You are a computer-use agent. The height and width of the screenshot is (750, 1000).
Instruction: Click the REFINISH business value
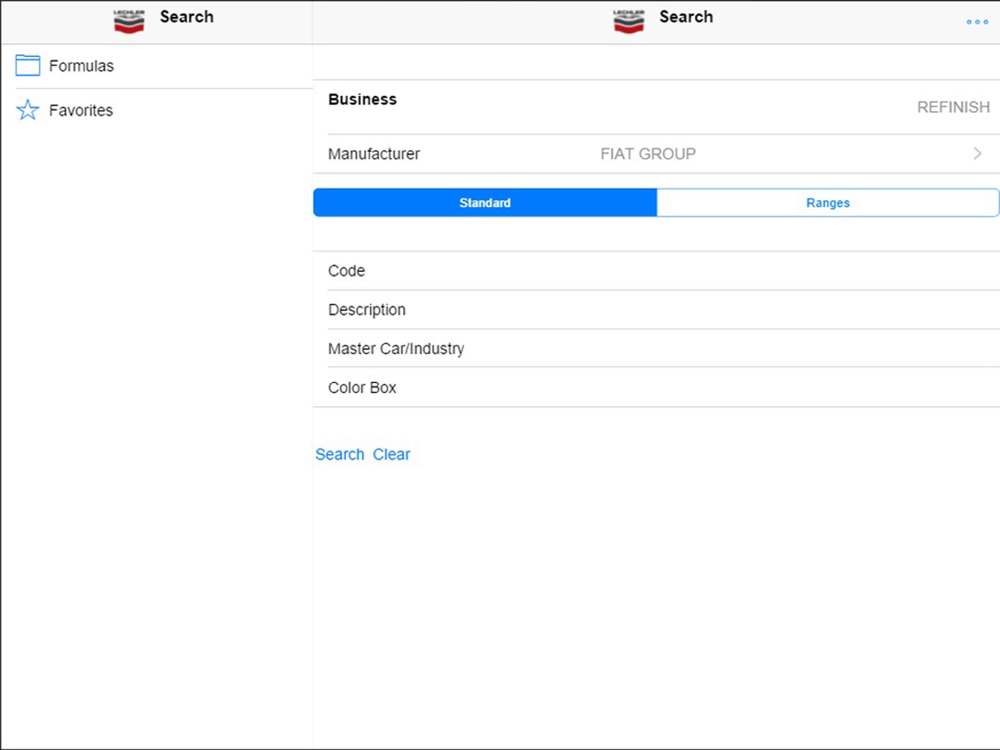[x=953, y=107]
